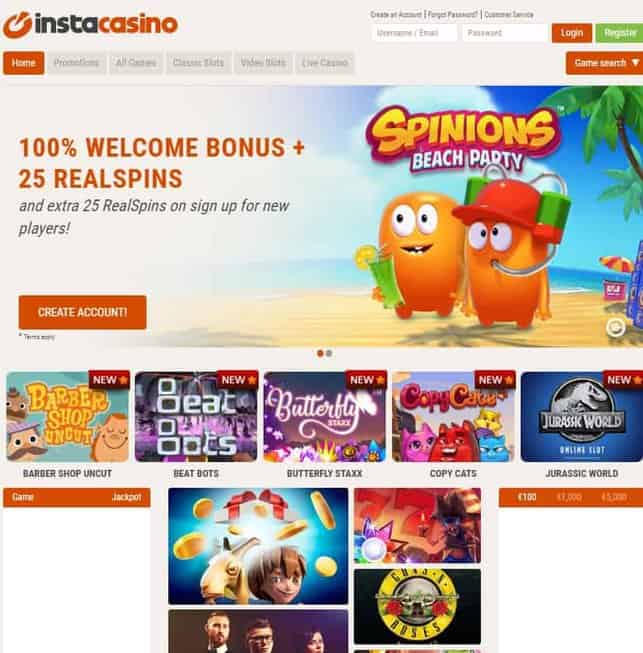Select the €100 winners tab
643x653 pixels.
527,497
